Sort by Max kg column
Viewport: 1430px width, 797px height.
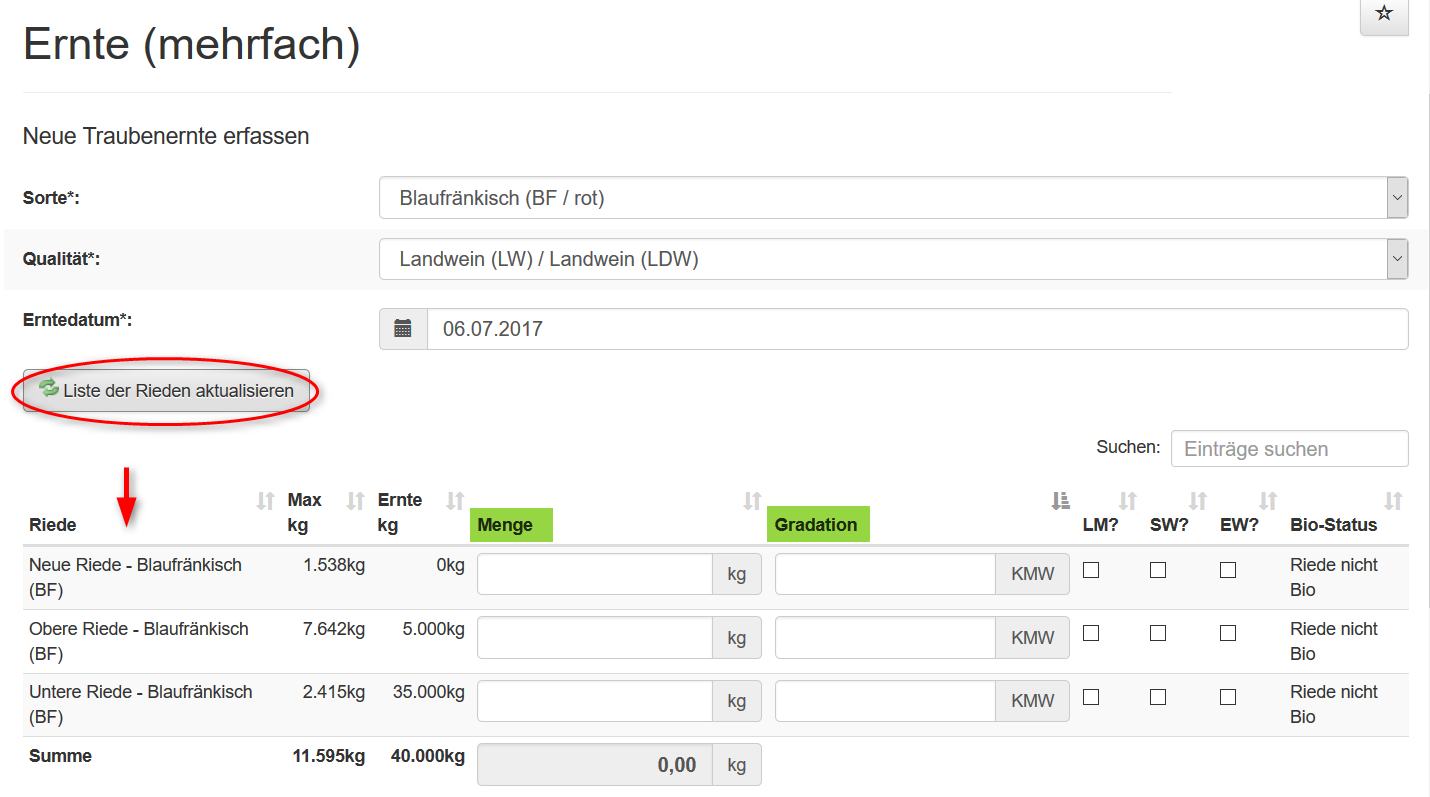[x=355, y=500]
